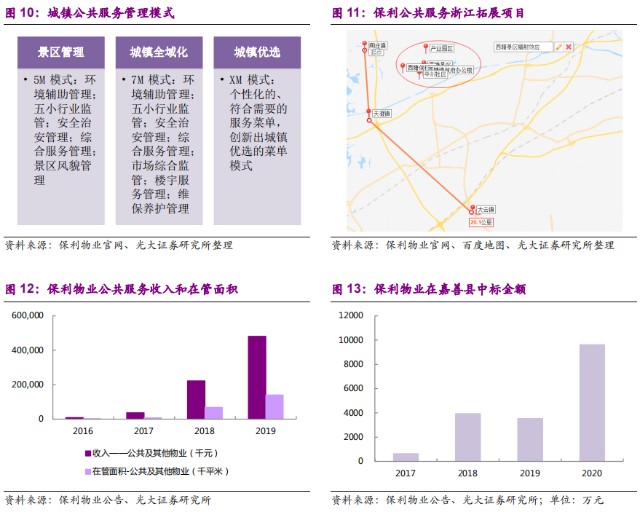Click legend text 在管面积-公共及其他物业（千平米）
640x512 pixels.
160,472
